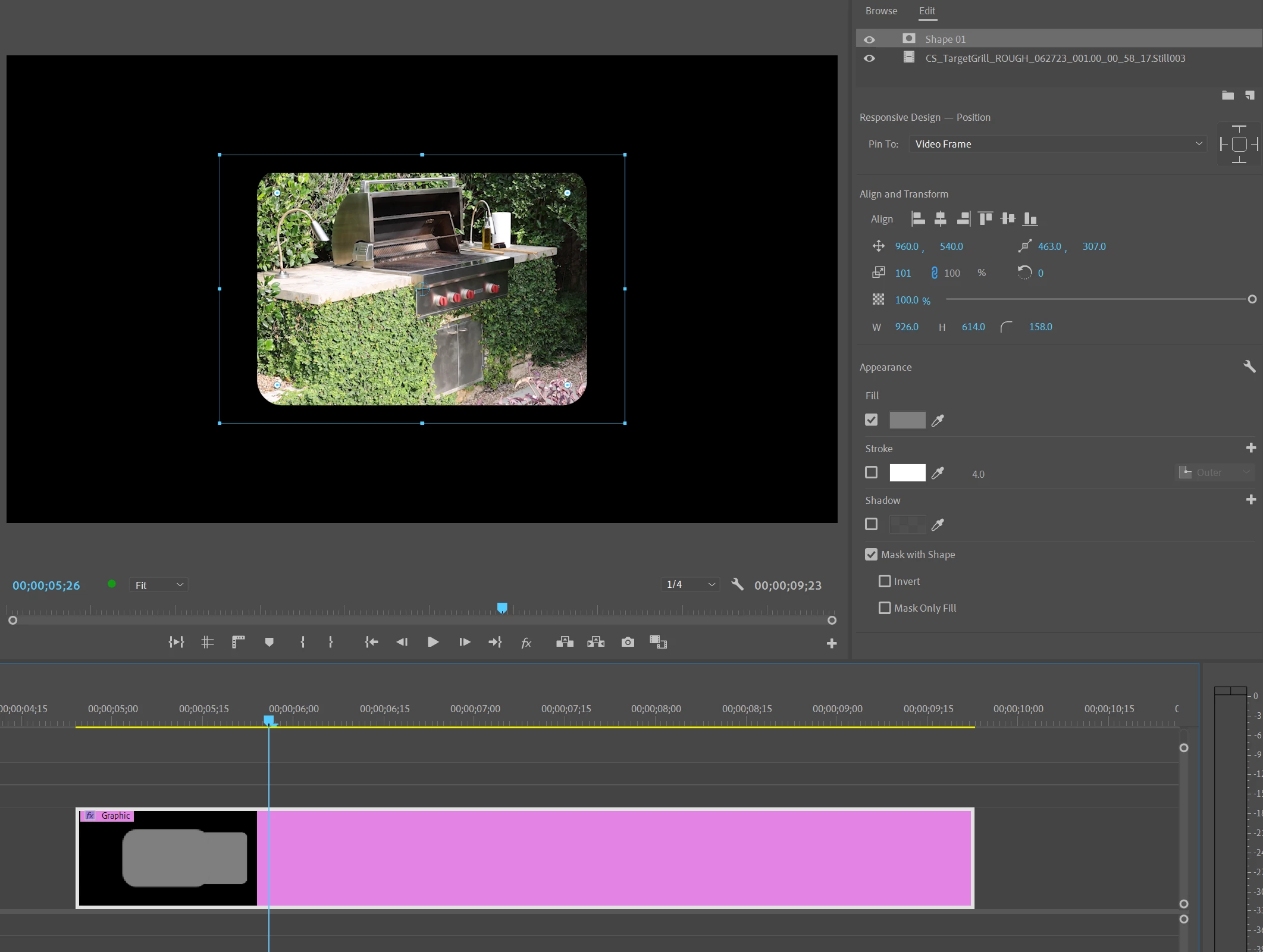
Task: Select the Edit tab
Action: click(x=927, y=11)
